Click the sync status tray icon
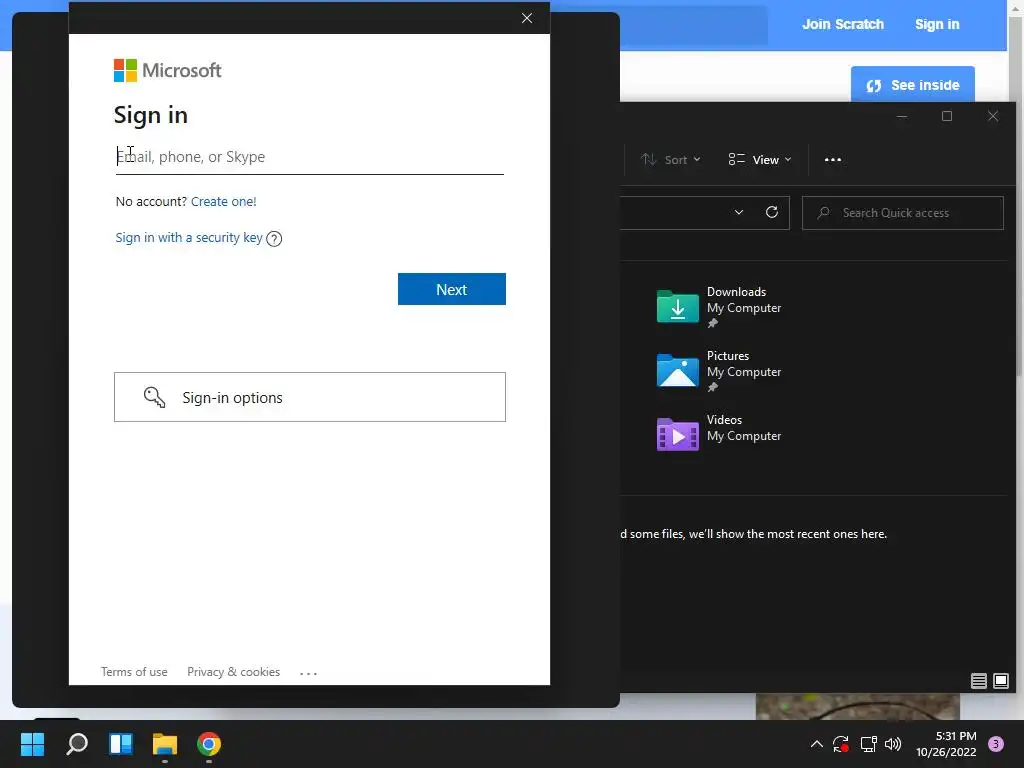Image resolution: width=1024 pixels, height=768 pixels. tap(840, 744)
